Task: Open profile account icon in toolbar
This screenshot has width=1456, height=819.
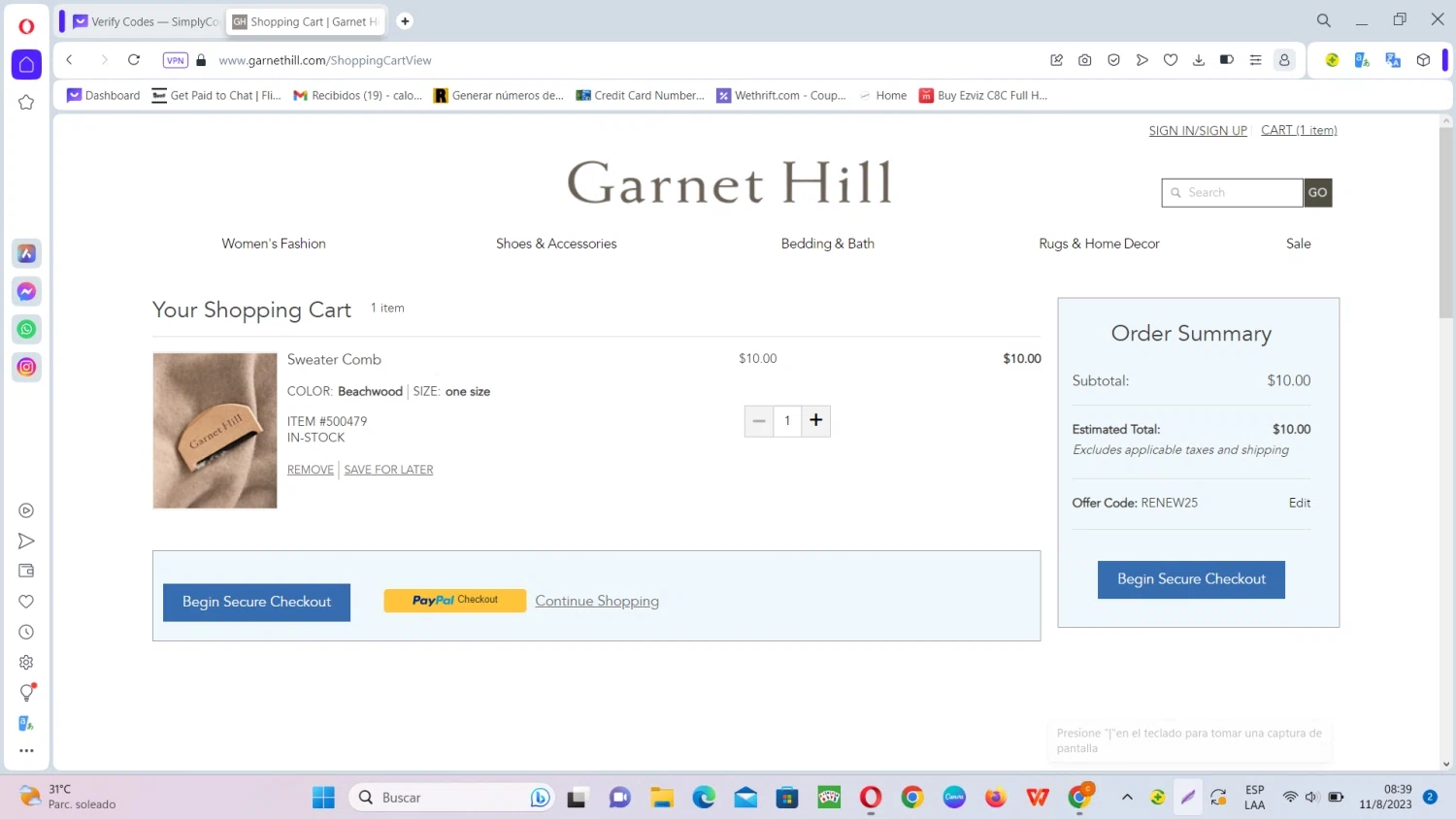Action: click(x=1284, y=60)
